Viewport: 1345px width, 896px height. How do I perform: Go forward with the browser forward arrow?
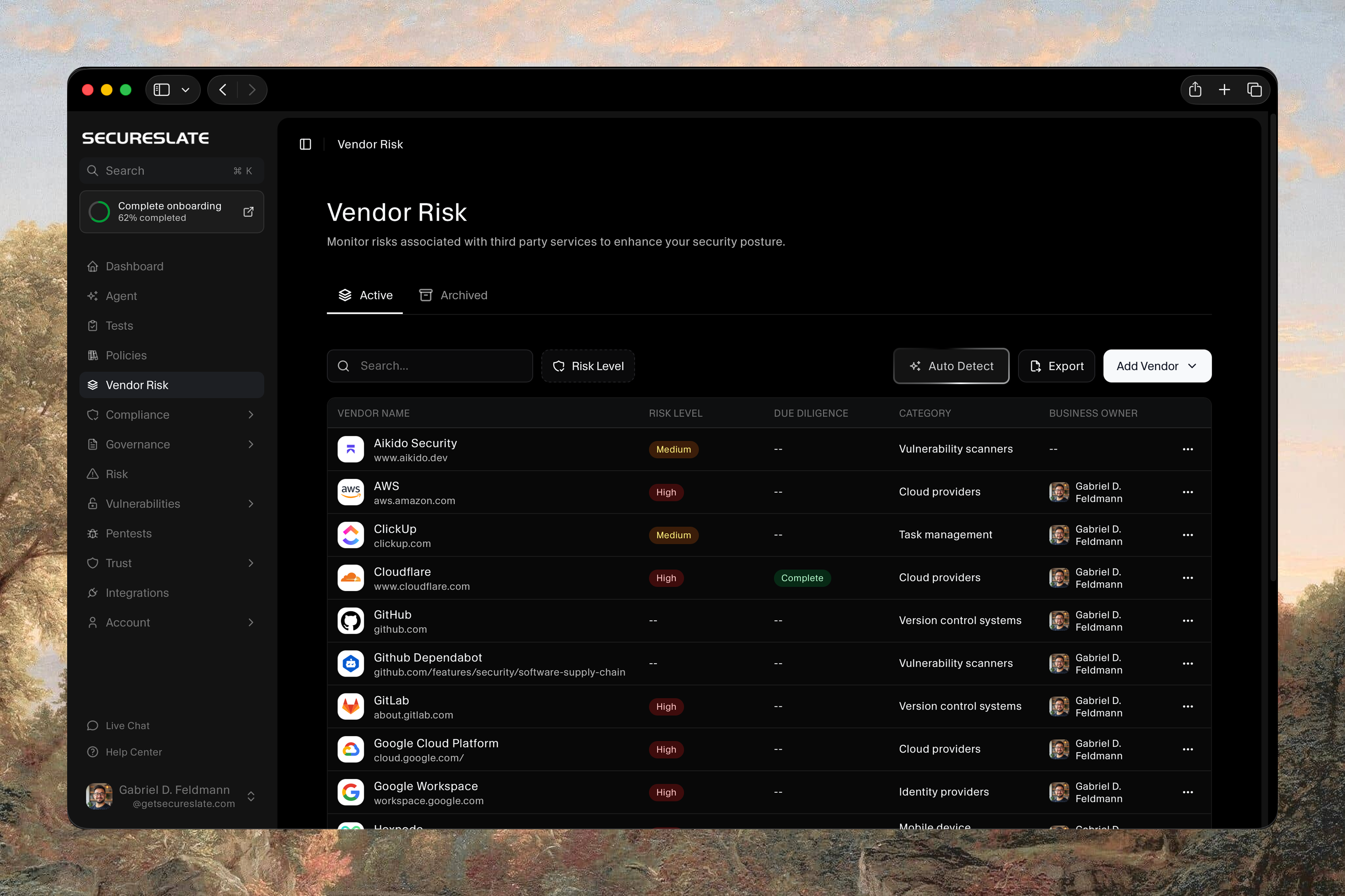tap(252, 90)
